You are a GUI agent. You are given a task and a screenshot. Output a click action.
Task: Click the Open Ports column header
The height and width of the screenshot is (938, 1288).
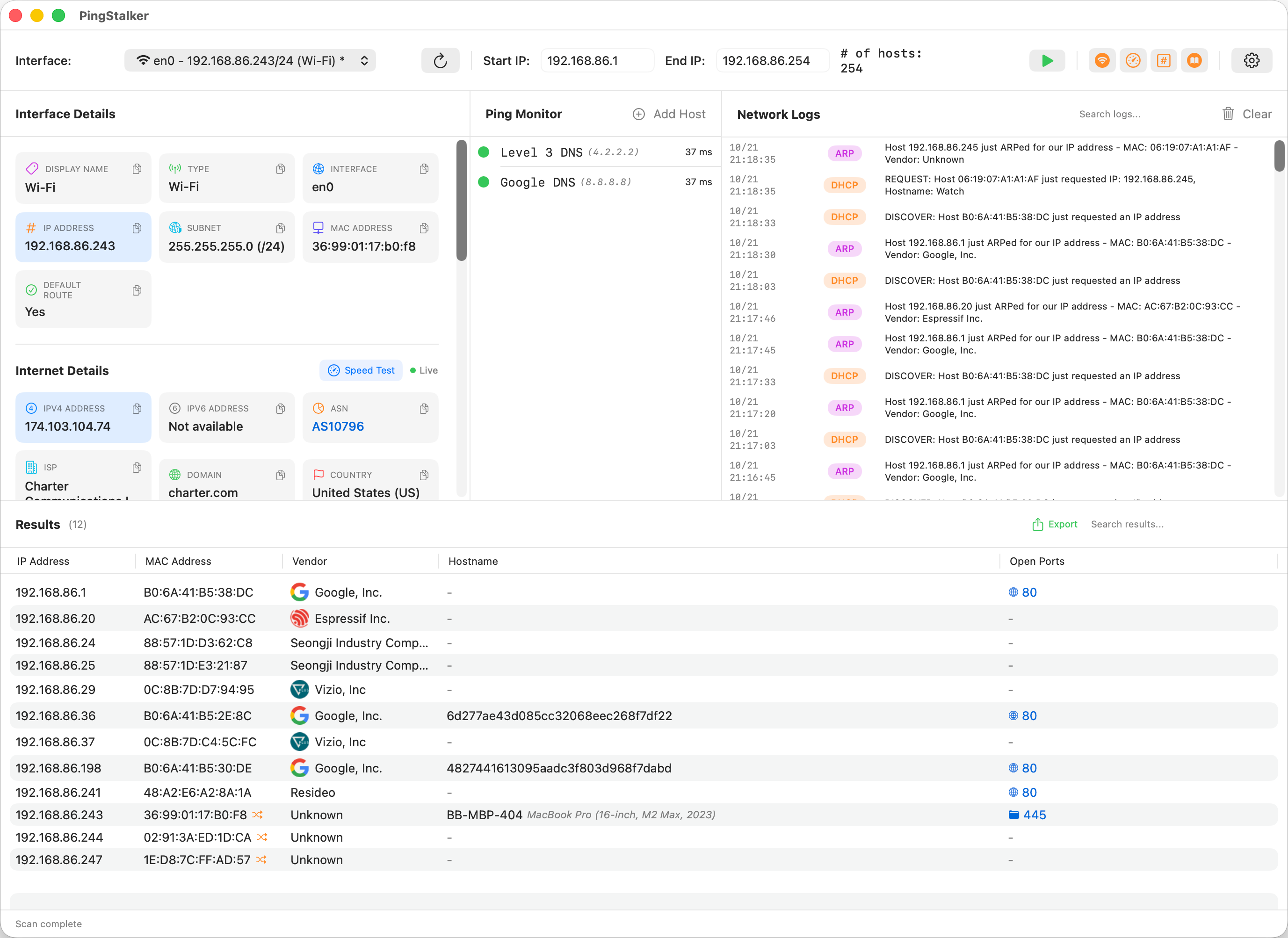pyautogui.click(x=1036, y=561)
